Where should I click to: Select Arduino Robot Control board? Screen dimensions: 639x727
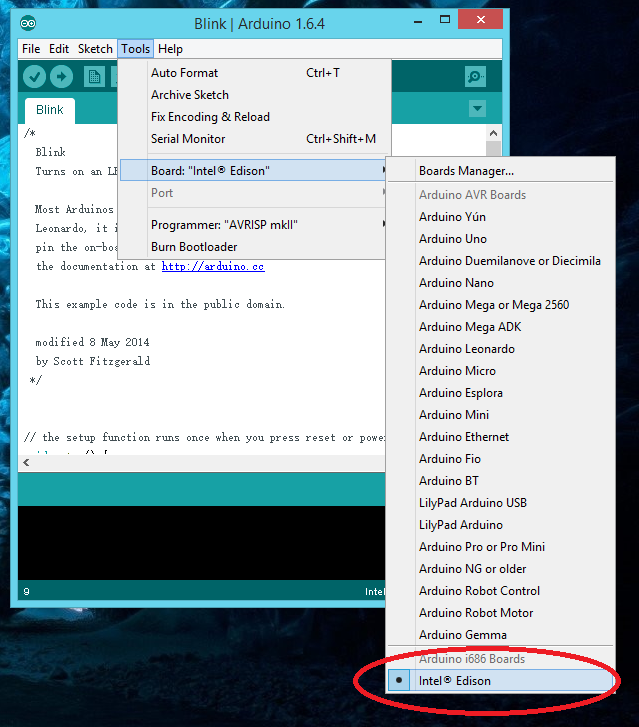click(501, 591)
